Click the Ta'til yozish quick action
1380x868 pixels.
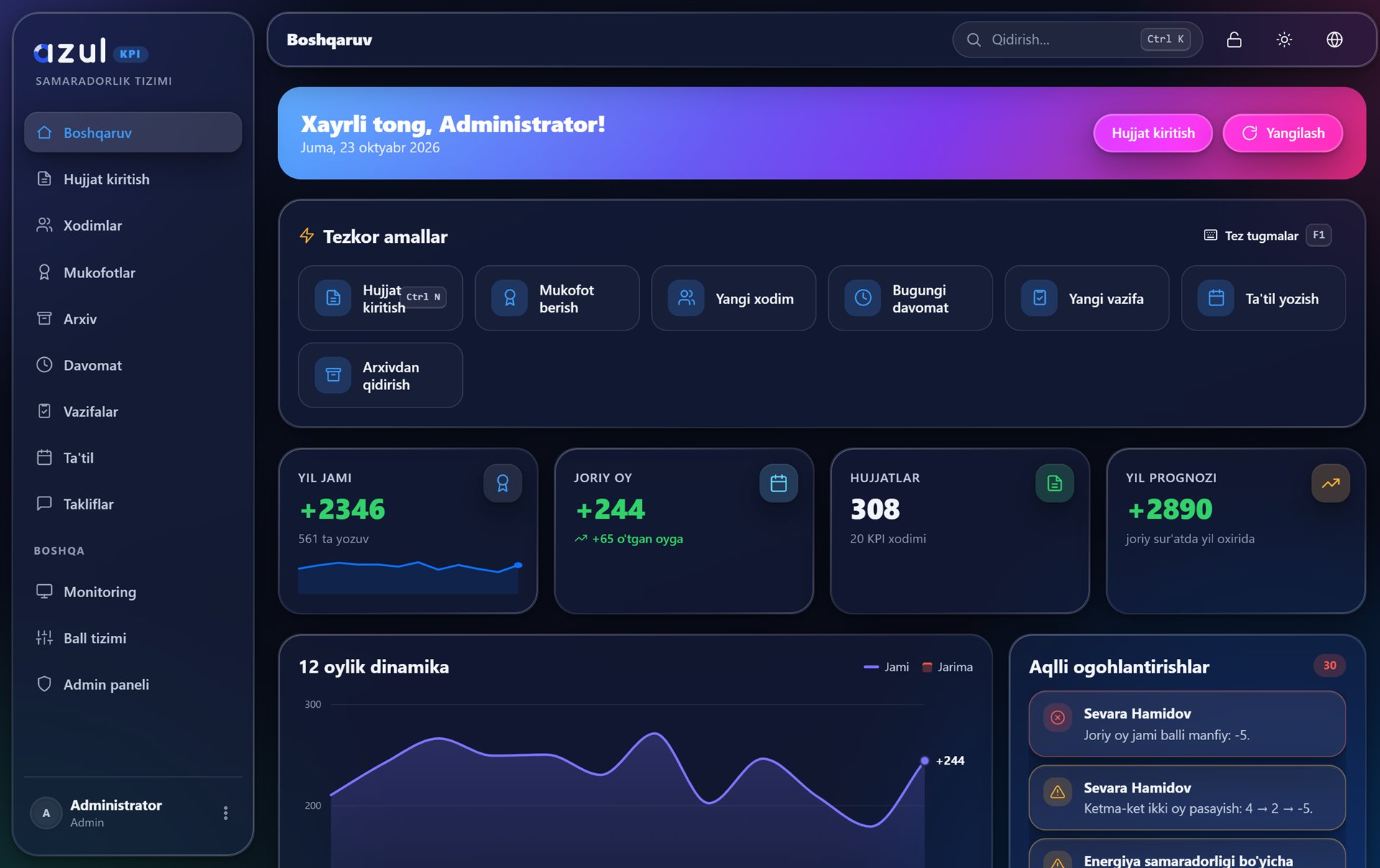coord(1263,298)
